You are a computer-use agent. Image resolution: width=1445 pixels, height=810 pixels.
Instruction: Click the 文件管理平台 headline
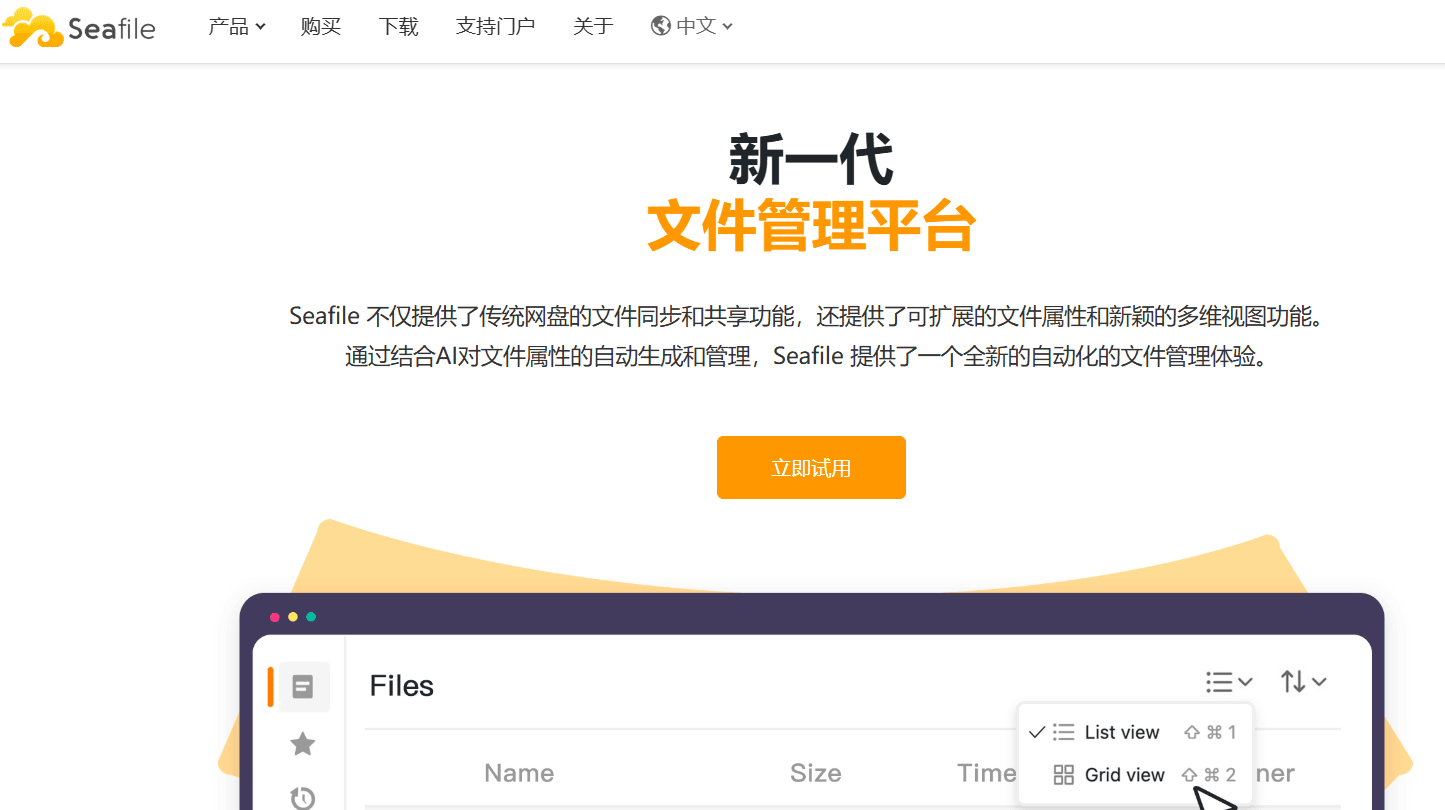811,226
